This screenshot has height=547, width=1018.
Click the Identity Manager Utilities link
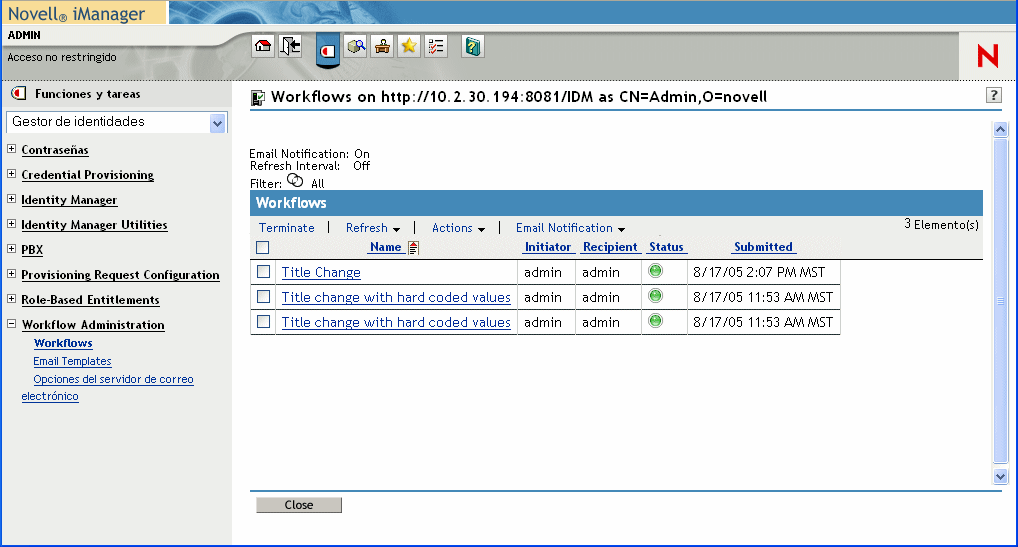(94, 225)
